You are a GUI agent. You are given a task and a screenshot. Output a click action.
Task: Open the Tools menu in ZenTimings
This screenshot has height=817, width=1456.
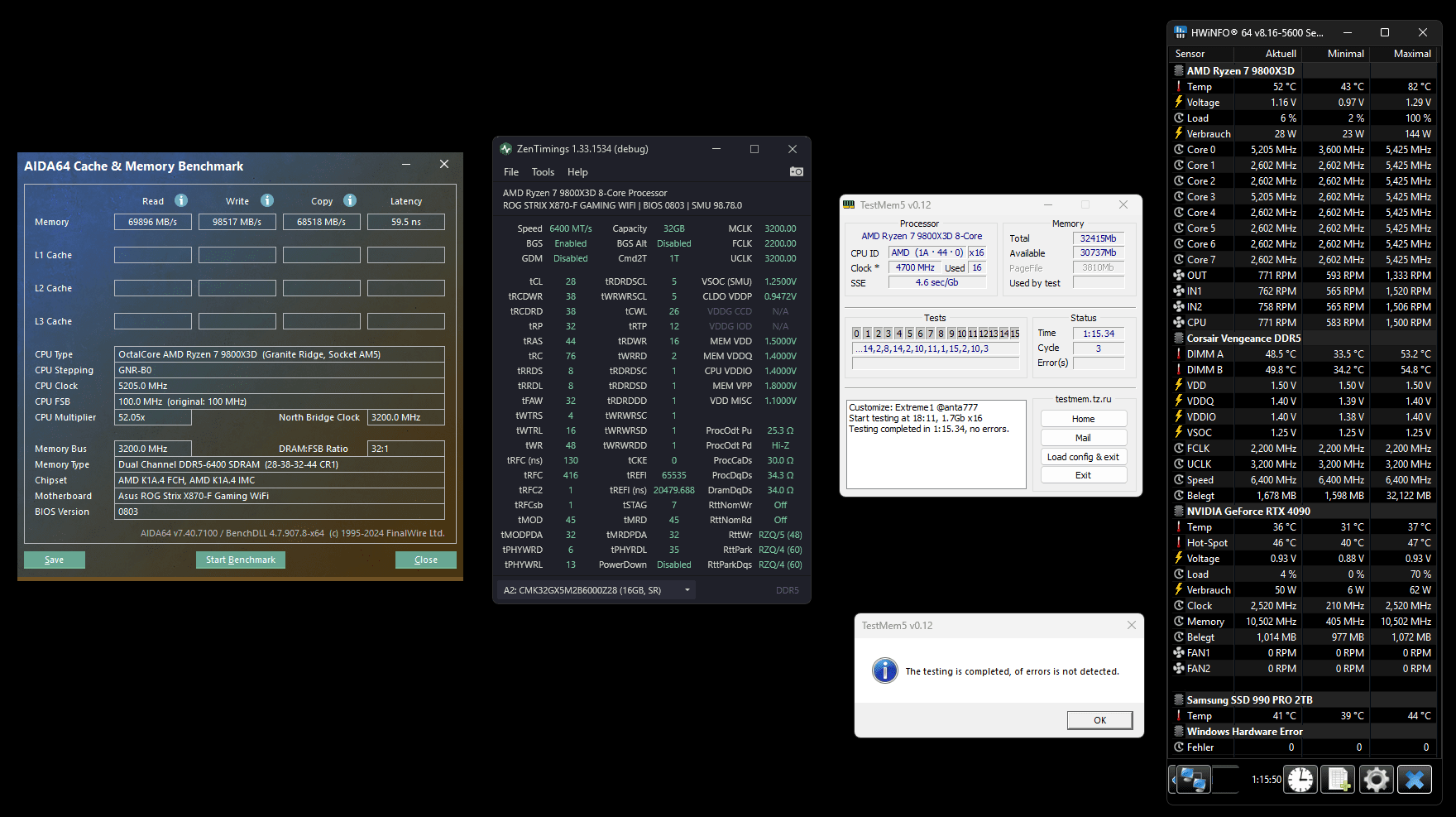click(x=543, y=172)
